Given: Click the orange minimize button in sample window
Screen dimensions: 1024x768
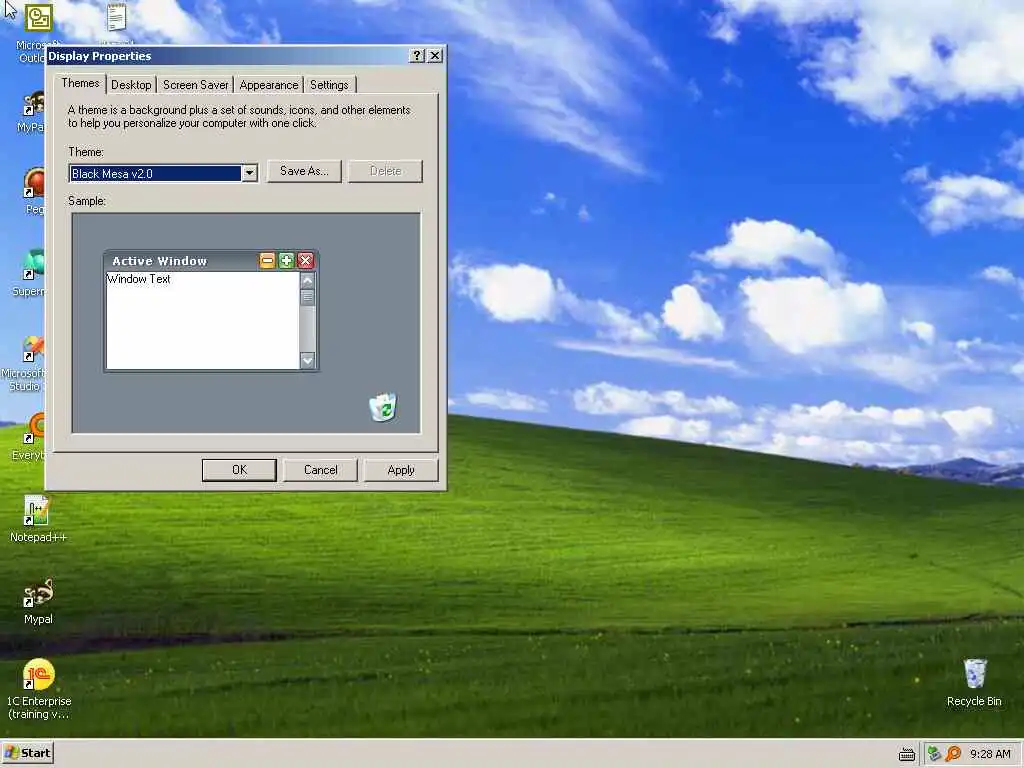Looking at the screenshot, I should click(267, 261).
